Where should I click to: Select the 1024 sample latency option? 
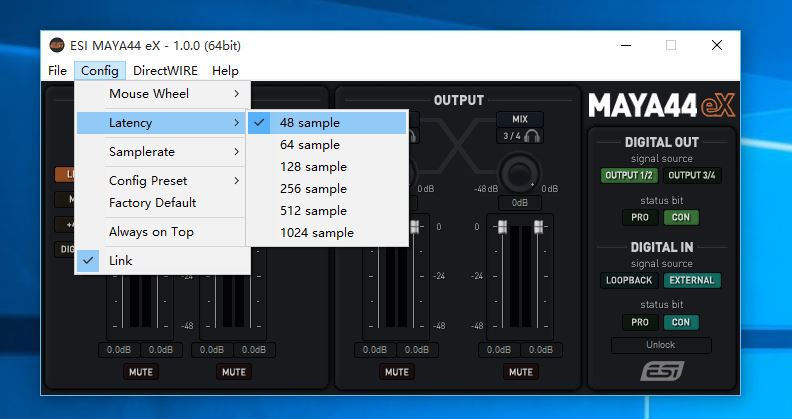point(316,233)
